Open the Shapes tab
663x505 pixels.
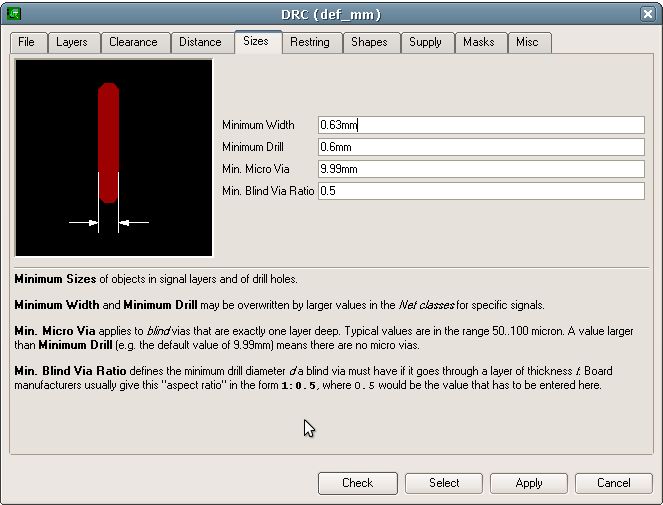371,42
